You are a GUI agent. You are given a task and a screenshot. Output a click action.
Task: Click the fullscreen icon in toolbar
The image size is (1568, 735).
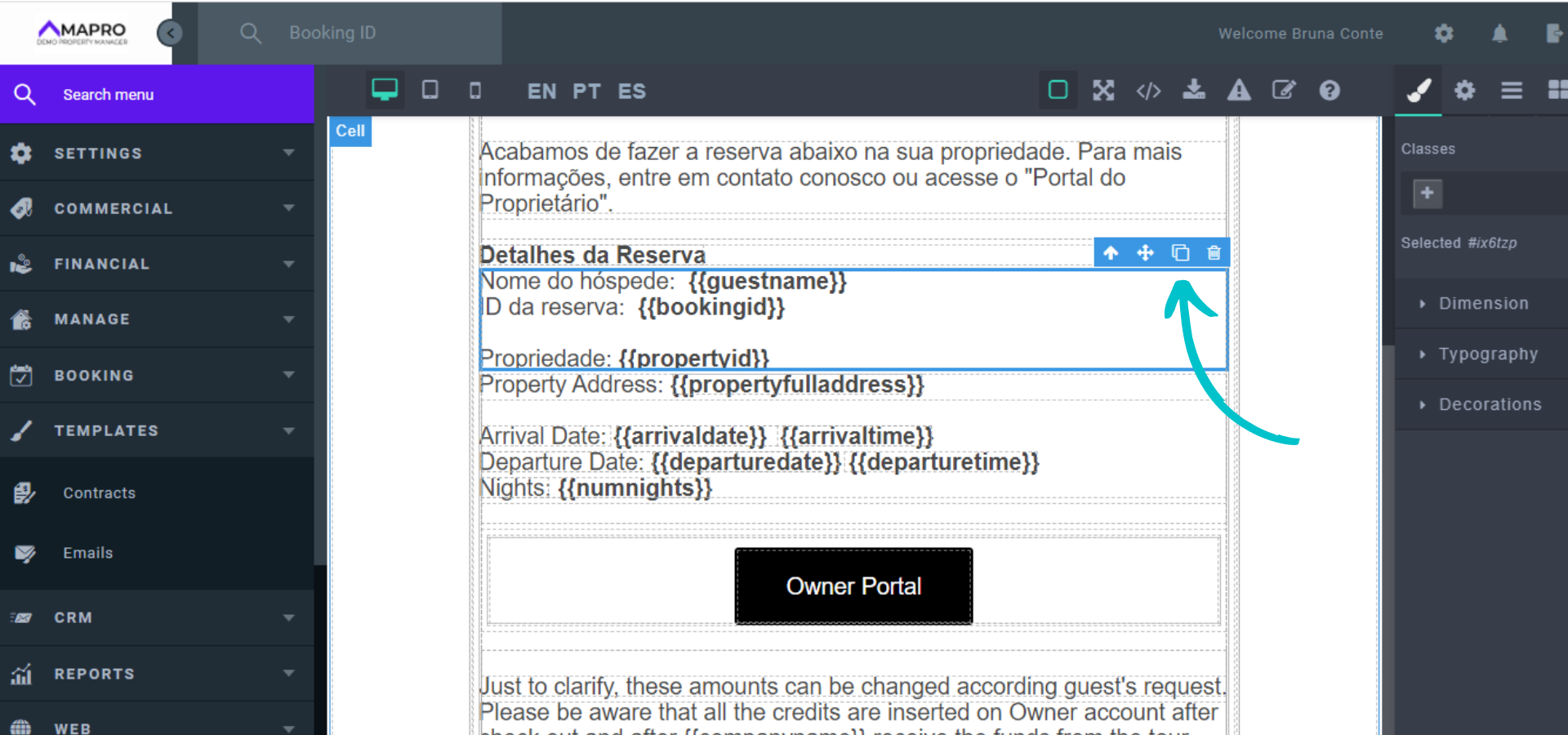[1103, 91]
